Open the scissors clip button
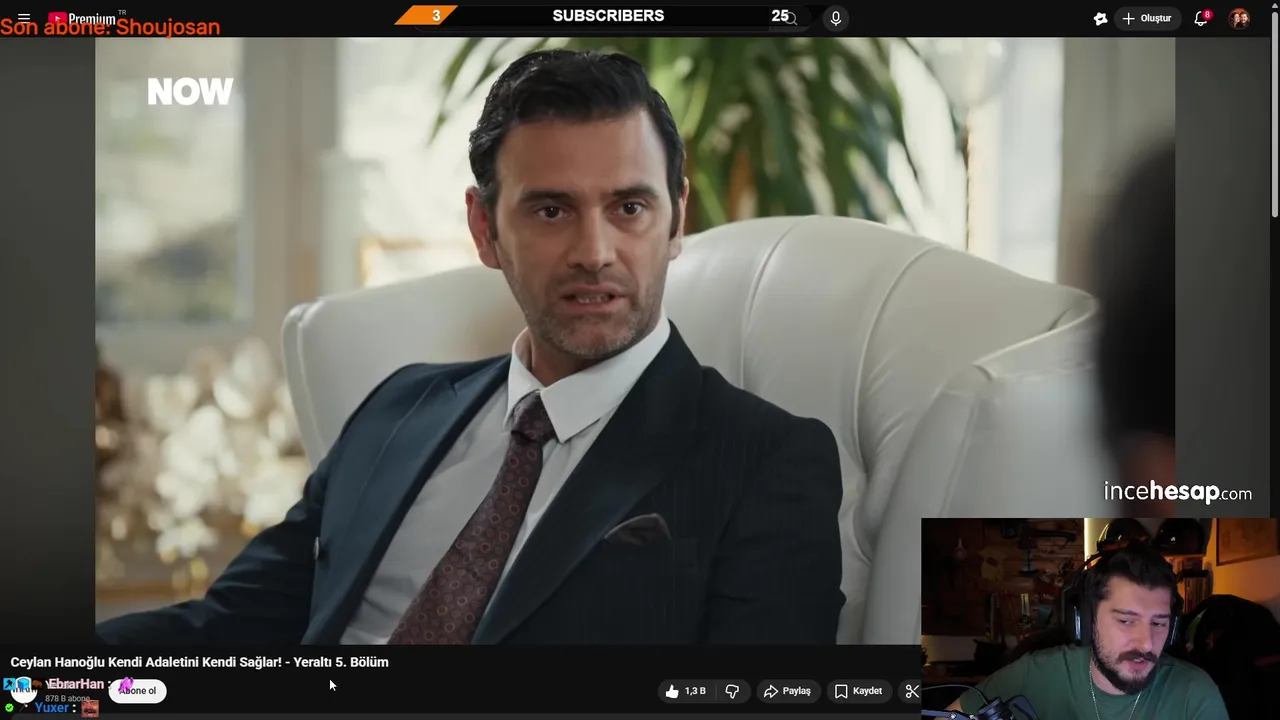 (911, 691)
